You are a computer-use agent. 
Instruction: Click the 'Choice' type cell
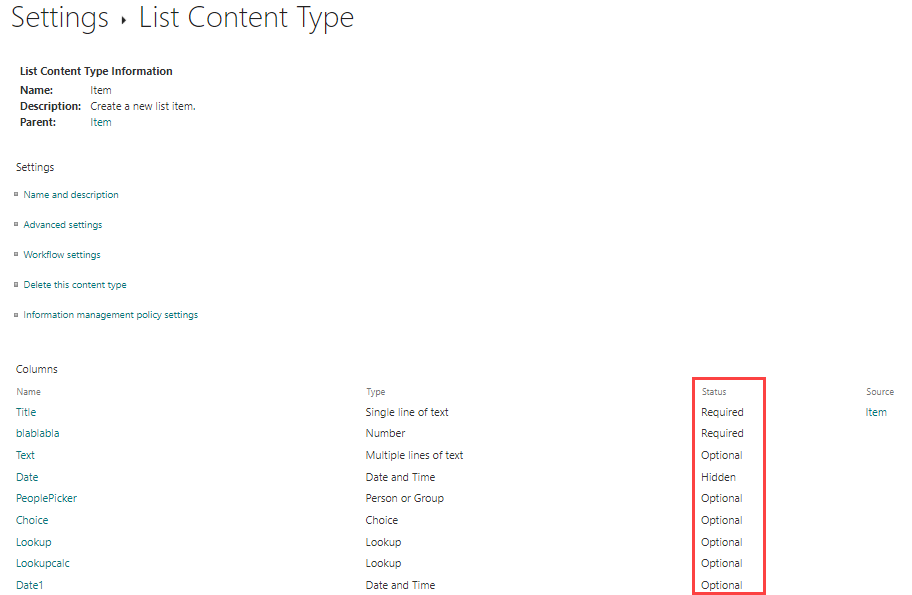tap(382, 521)
